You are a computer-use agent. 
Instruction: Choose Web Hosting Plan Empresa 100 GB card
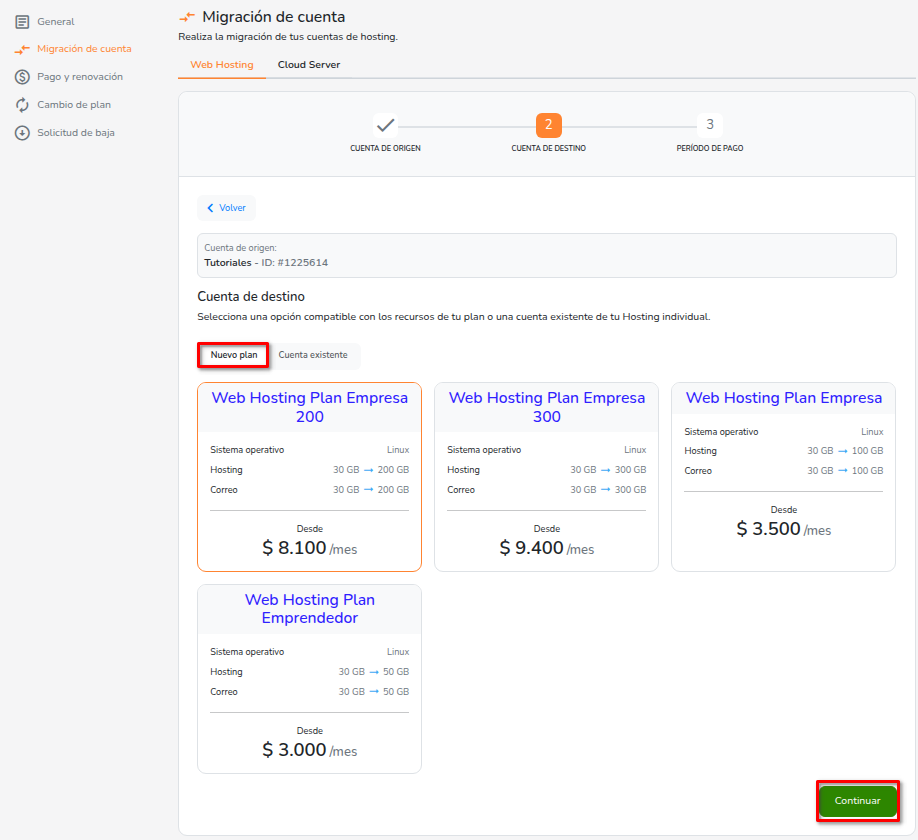click(x=783, y=477)
